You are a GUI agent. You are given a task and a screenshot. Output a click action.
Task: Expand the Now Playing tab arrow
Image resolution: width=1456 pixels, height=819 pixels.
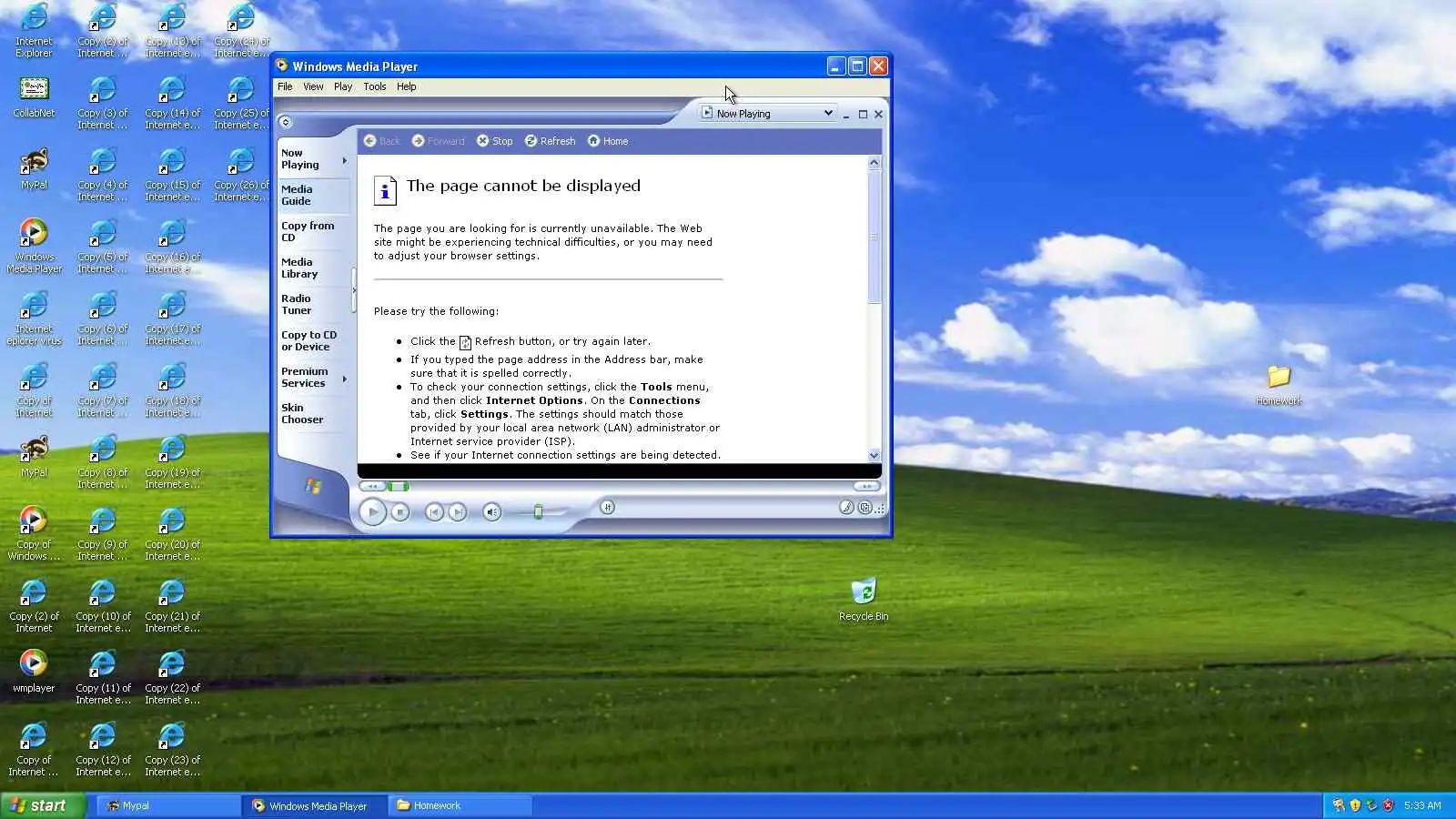pos(344,160)
